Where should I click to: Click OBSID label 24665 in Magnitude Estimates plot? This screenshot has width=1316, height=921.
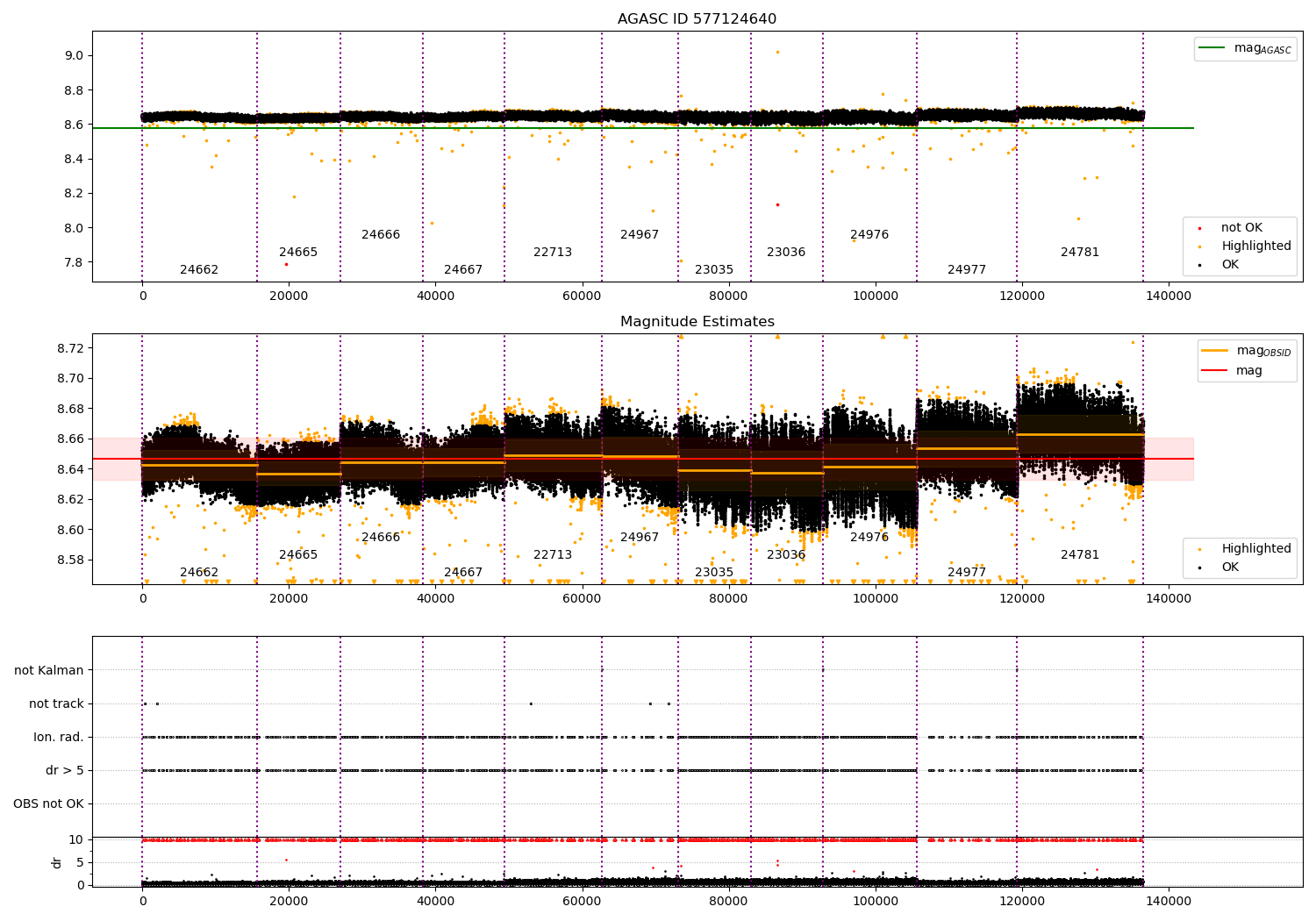[x=298, y=555]
